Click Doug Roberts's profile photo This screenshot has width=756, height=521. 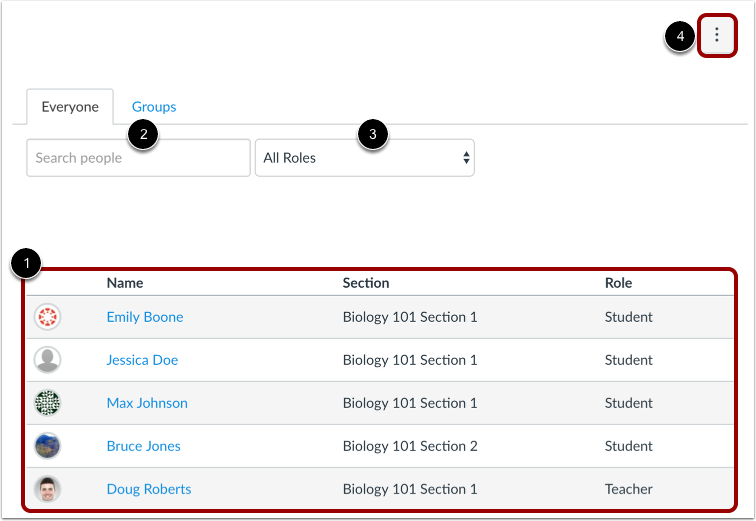pyautogui.click(x=47, y=489)
